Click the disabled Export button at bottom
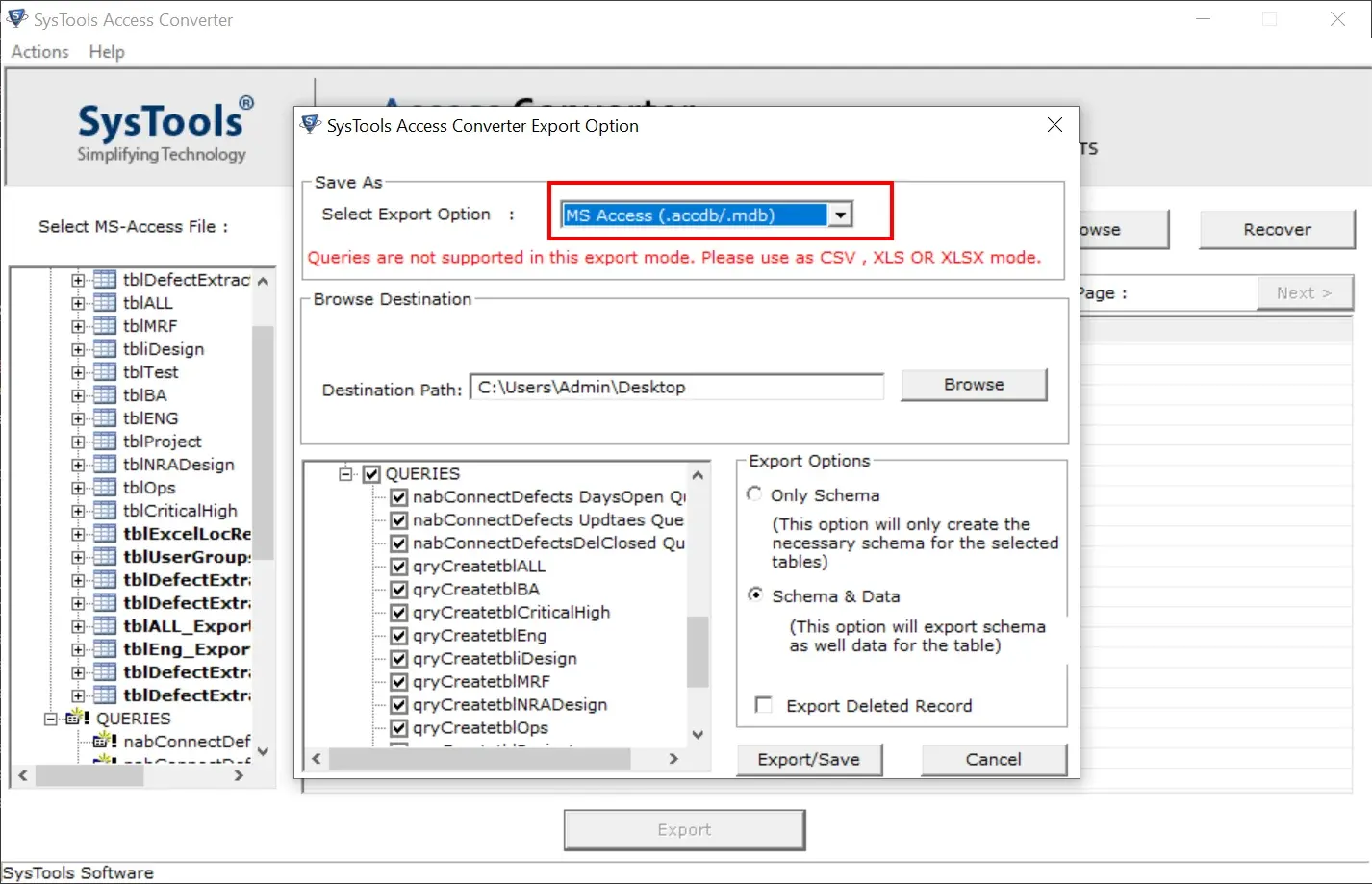This screenshot has width=1372, height=884. tap(684, 829)
